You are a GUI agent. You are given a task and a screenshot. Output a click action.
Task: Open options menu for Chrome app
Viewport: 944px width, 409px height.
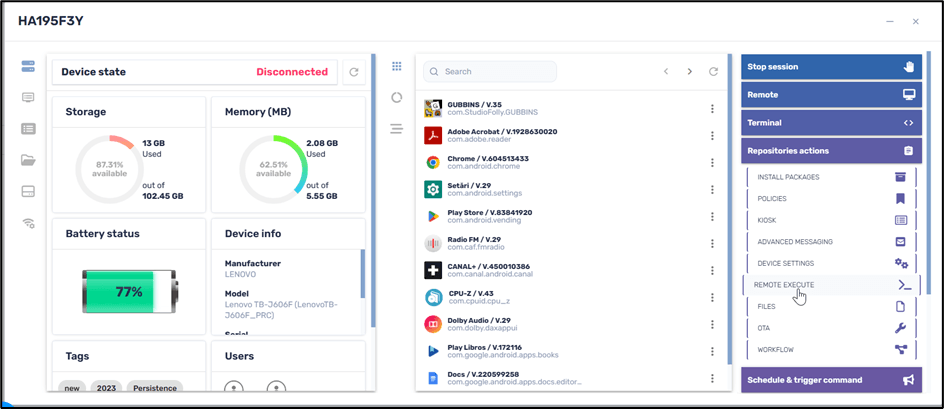[x=712, y=163]
